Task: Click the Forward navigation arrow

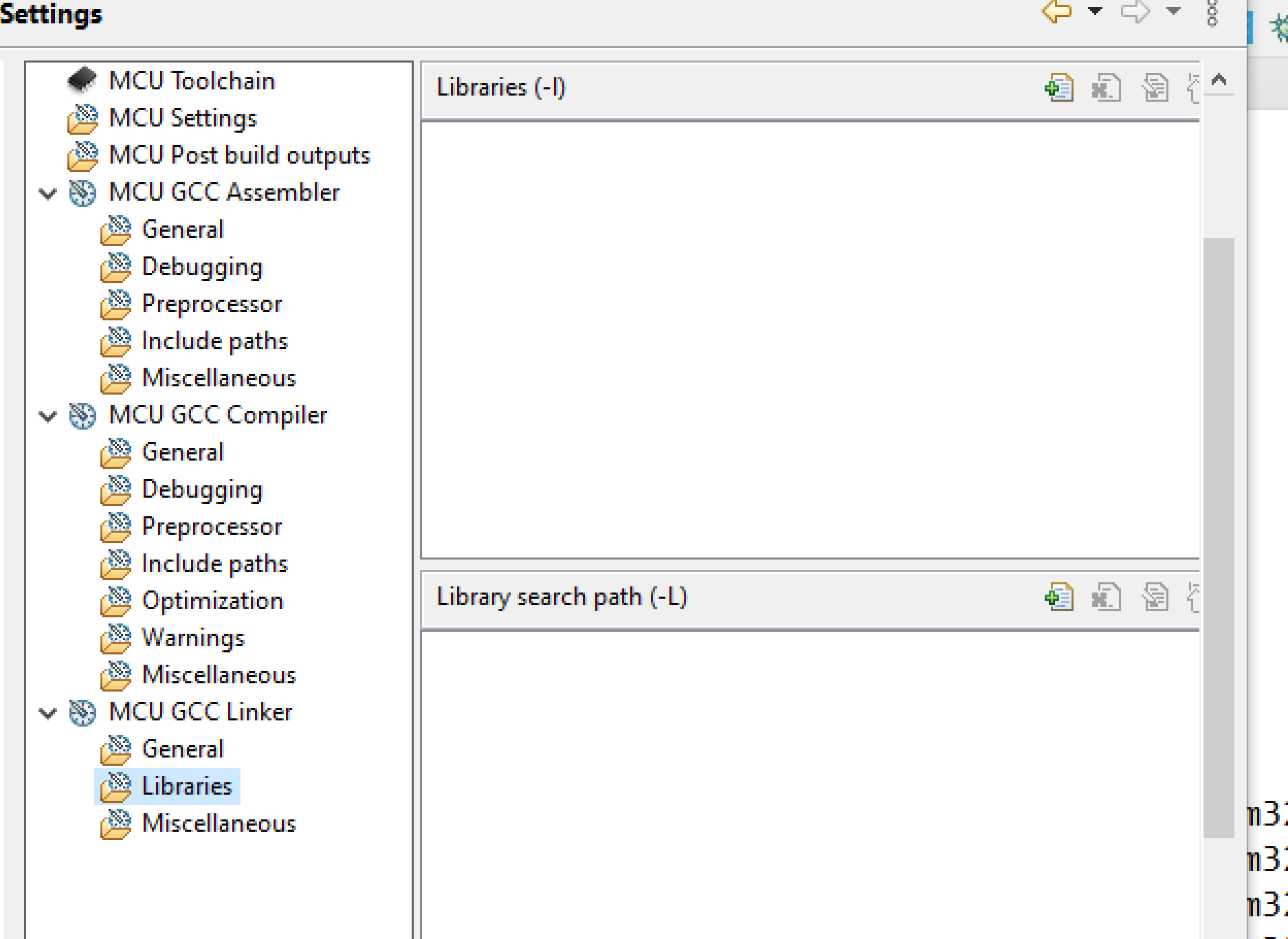Action: tap(1135, 12)
